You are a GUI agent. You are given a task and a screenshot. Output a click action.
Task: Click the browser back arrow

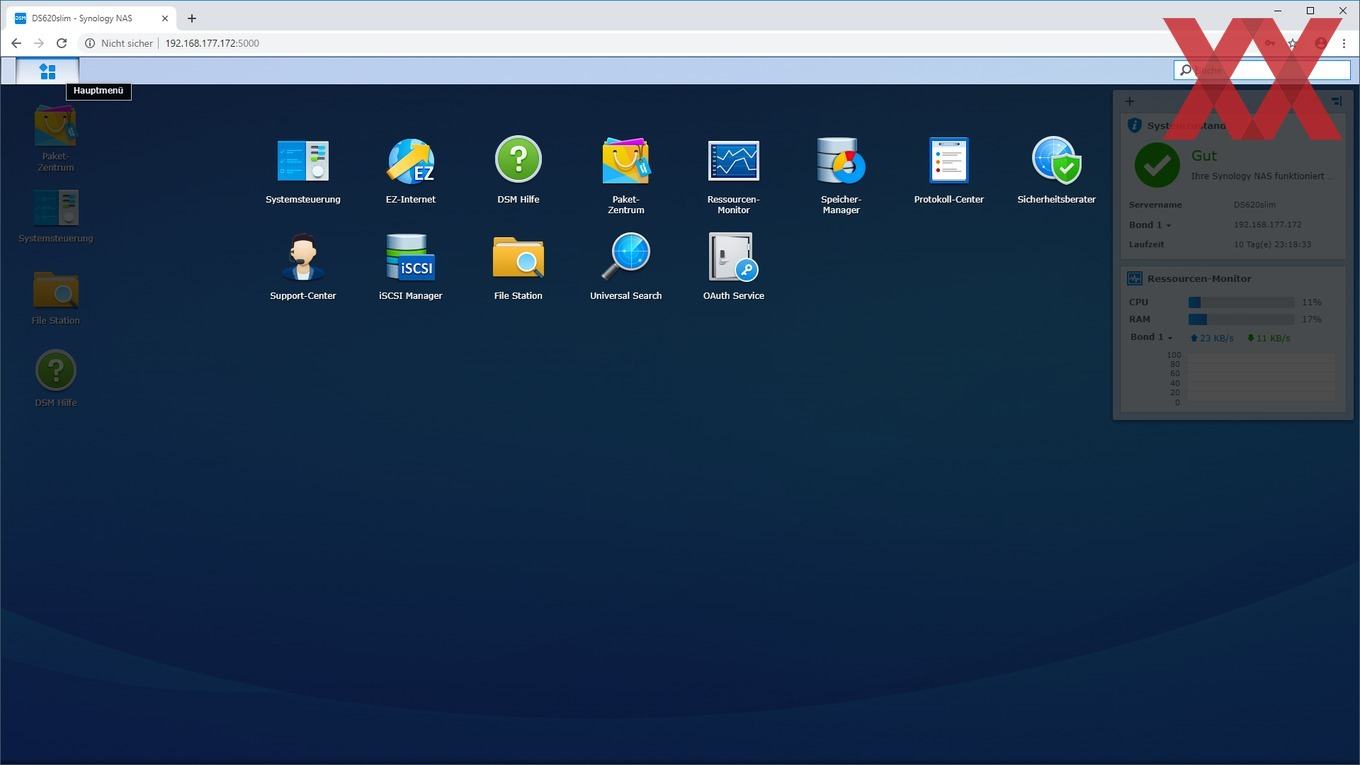point(16,43)
